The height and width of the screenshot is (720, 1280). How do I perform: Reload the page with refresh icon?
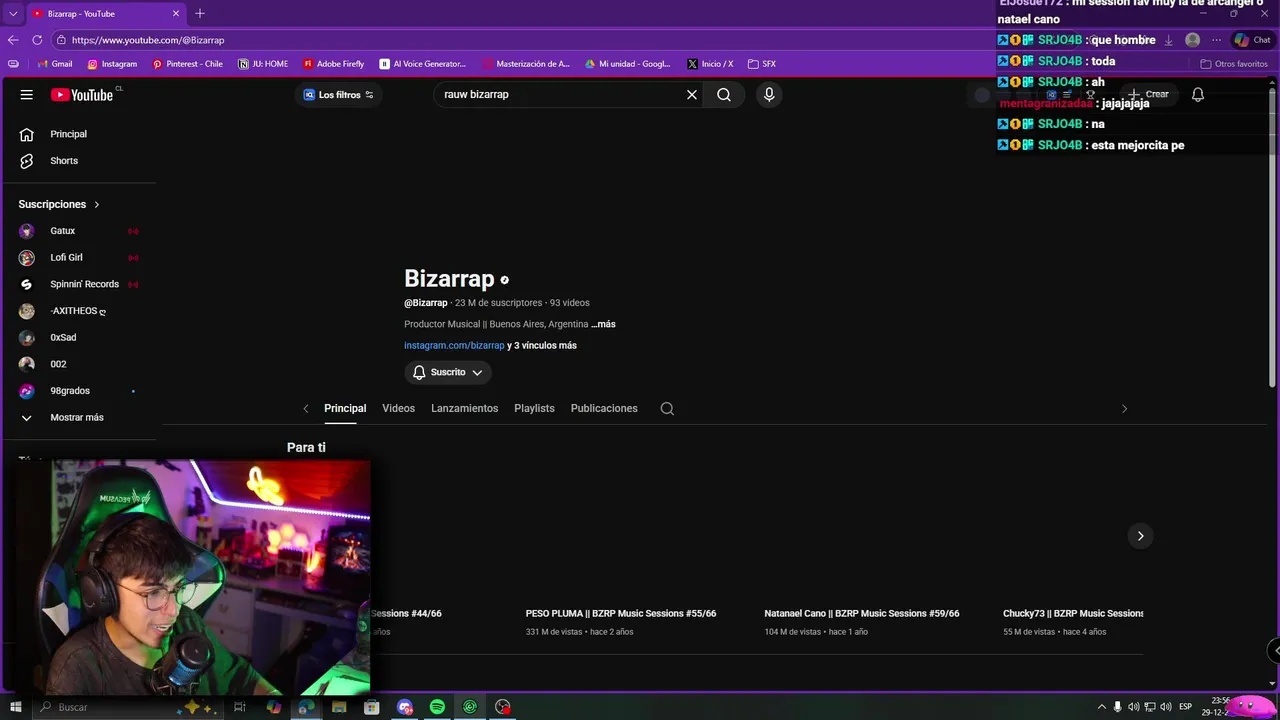[37, 40]
